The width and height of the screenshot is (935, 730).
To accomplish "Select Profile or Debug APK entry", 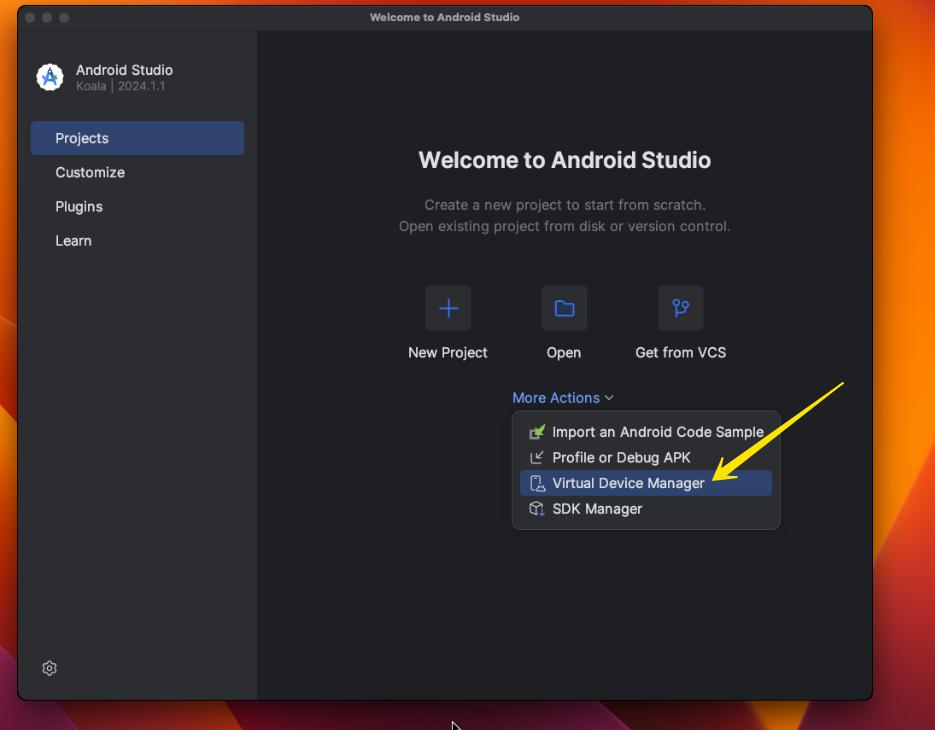I will [x=646, y=457].
